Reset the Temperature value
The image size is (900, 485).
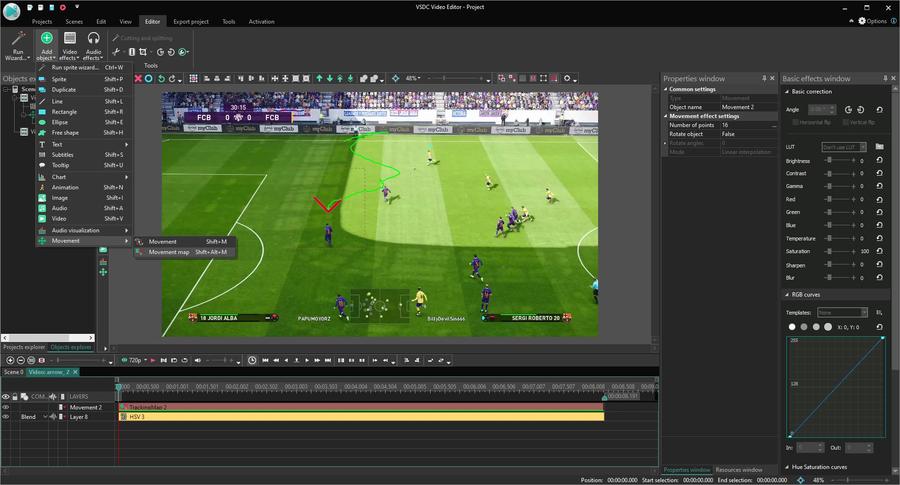tap(879, 238)
